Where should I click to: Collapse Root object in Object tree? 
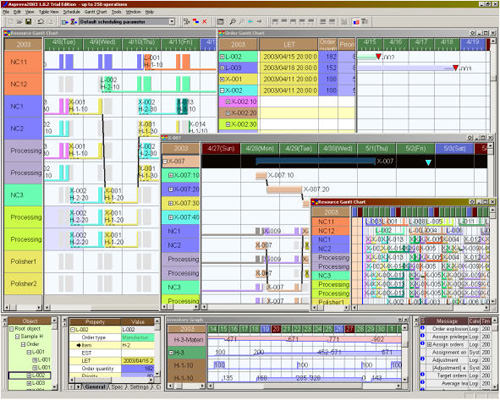(11, 329)
